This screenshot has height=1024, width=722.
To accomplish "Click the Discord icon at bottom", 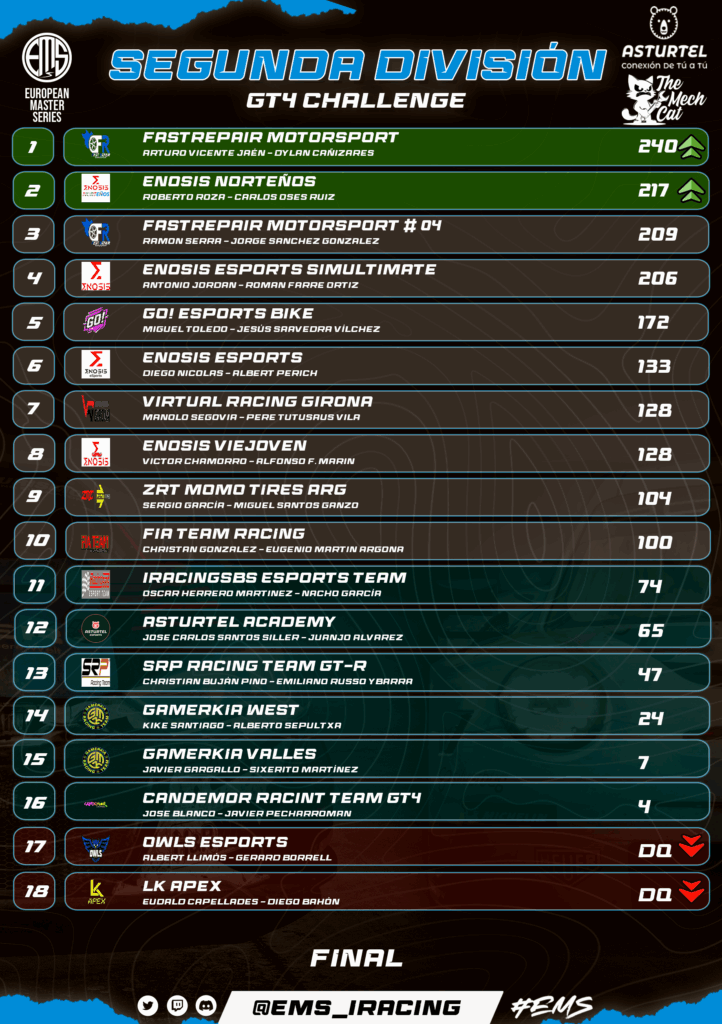I will tap(206, 1005).
